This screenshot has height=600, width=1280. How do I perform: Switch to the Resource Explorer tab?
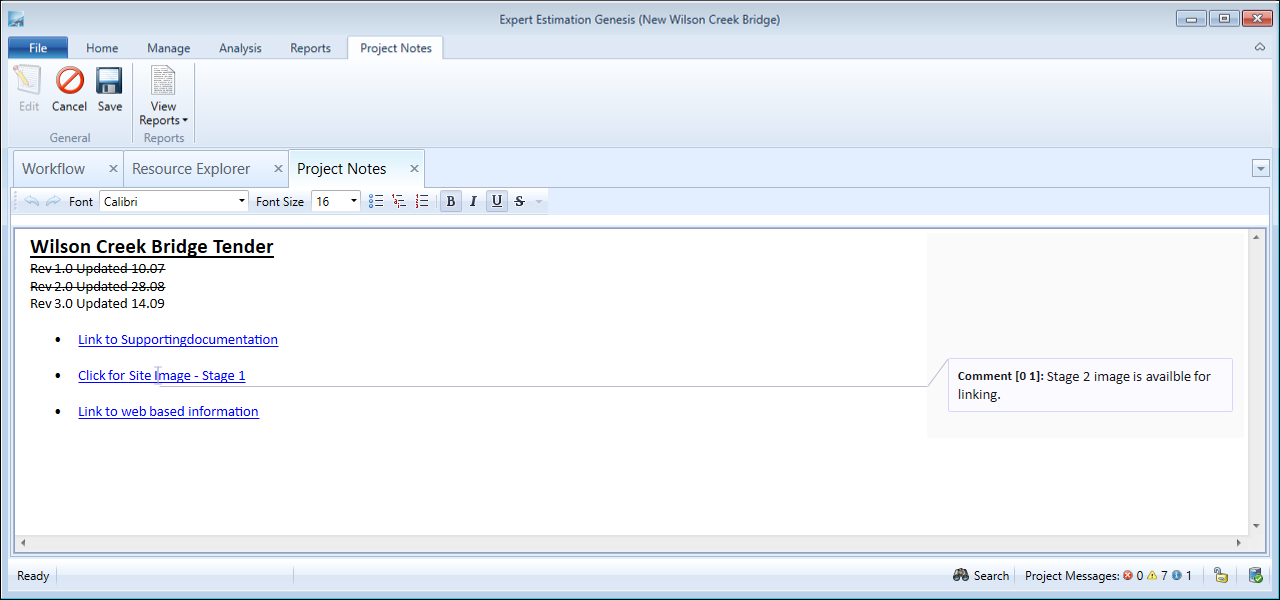191,169
